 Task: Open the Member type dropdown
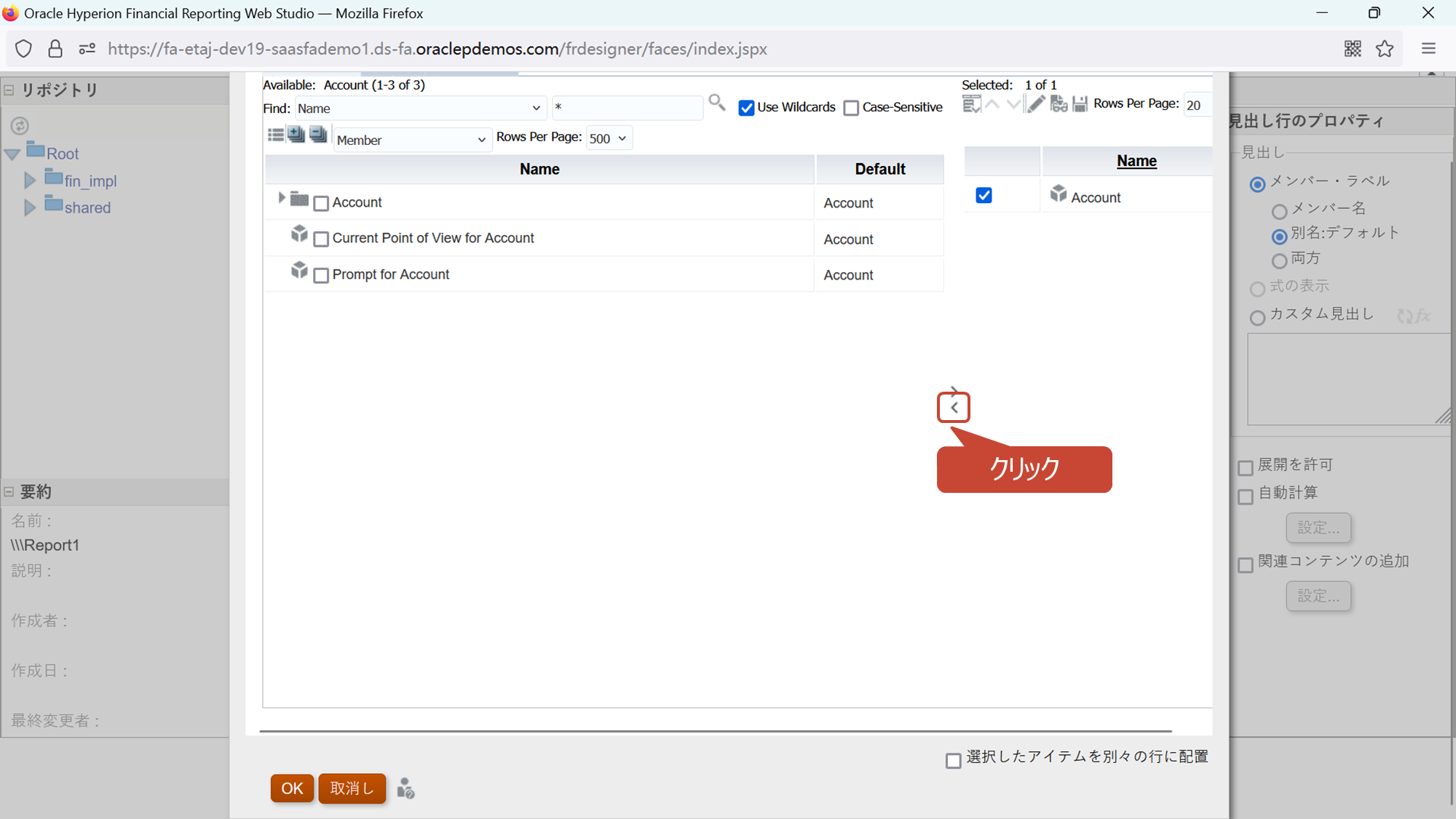[x=411, y=140]
